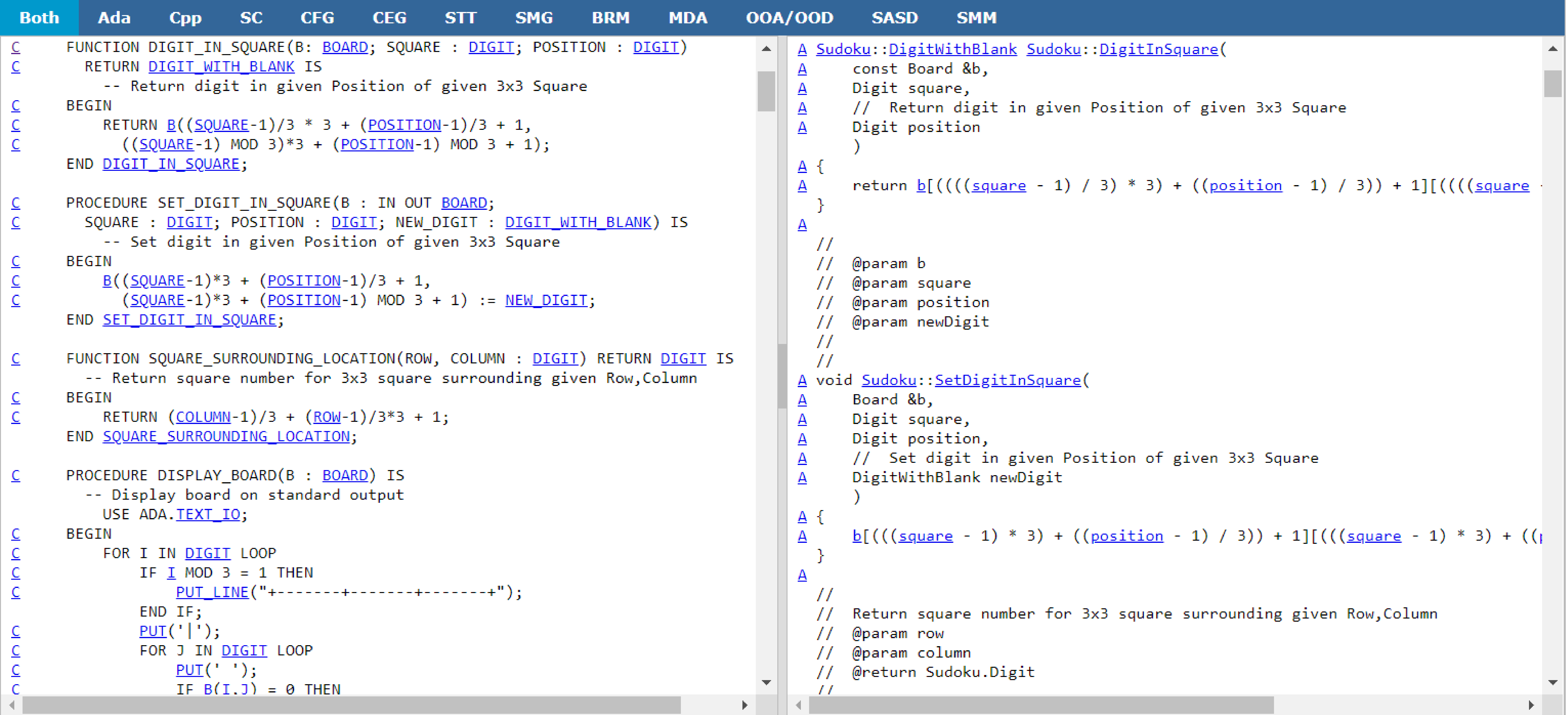Click the Ada pane vertical scrollbar thumb
The width and height of the screenshot is (1568, 715).
(x=766, y=91)
